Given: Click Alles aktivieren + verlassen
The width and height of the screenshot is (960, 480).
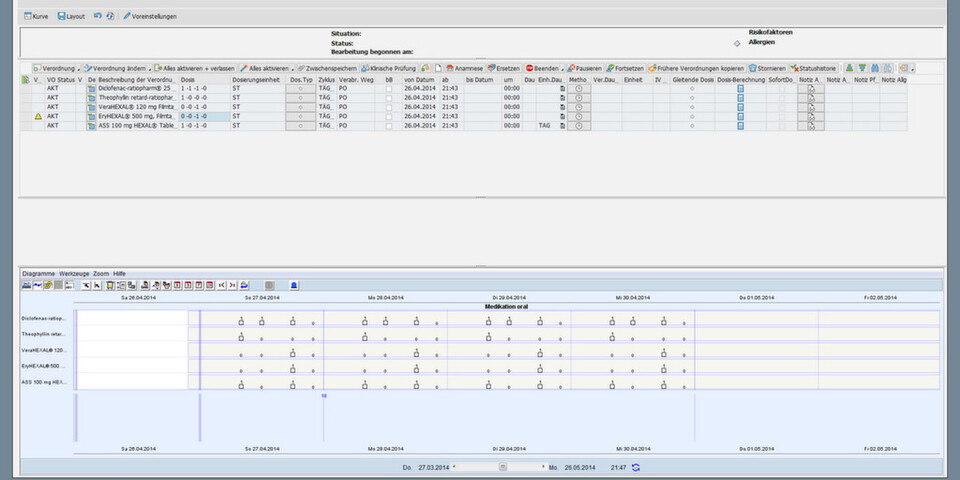Looking at the screenshot, I should [x=195, y=69].
